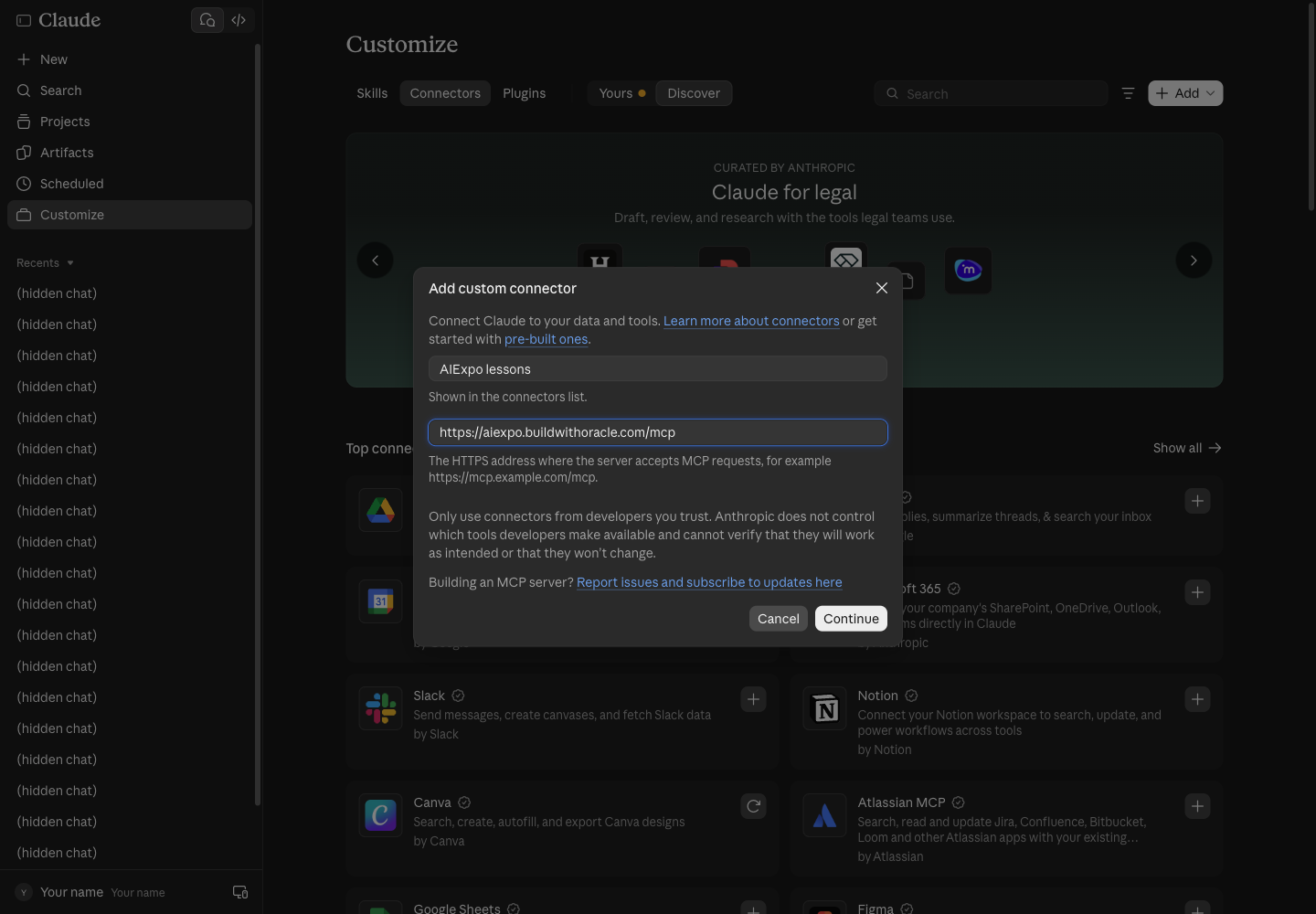Open the Google Calendar logo icon
1316x914 pixels.
pyautogui.click(x=381, y=601)
